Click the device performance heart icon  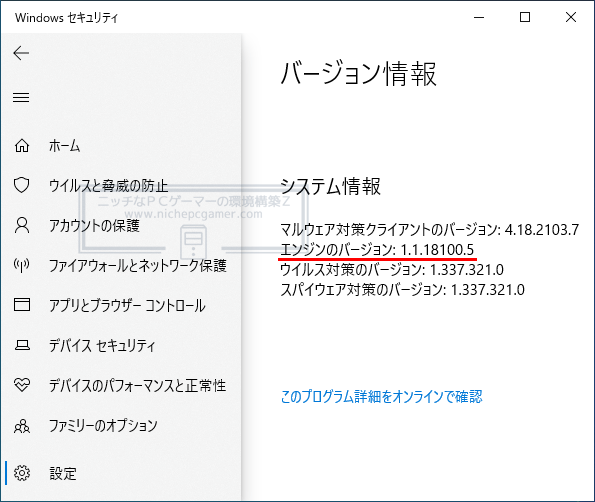pos(22,385)
